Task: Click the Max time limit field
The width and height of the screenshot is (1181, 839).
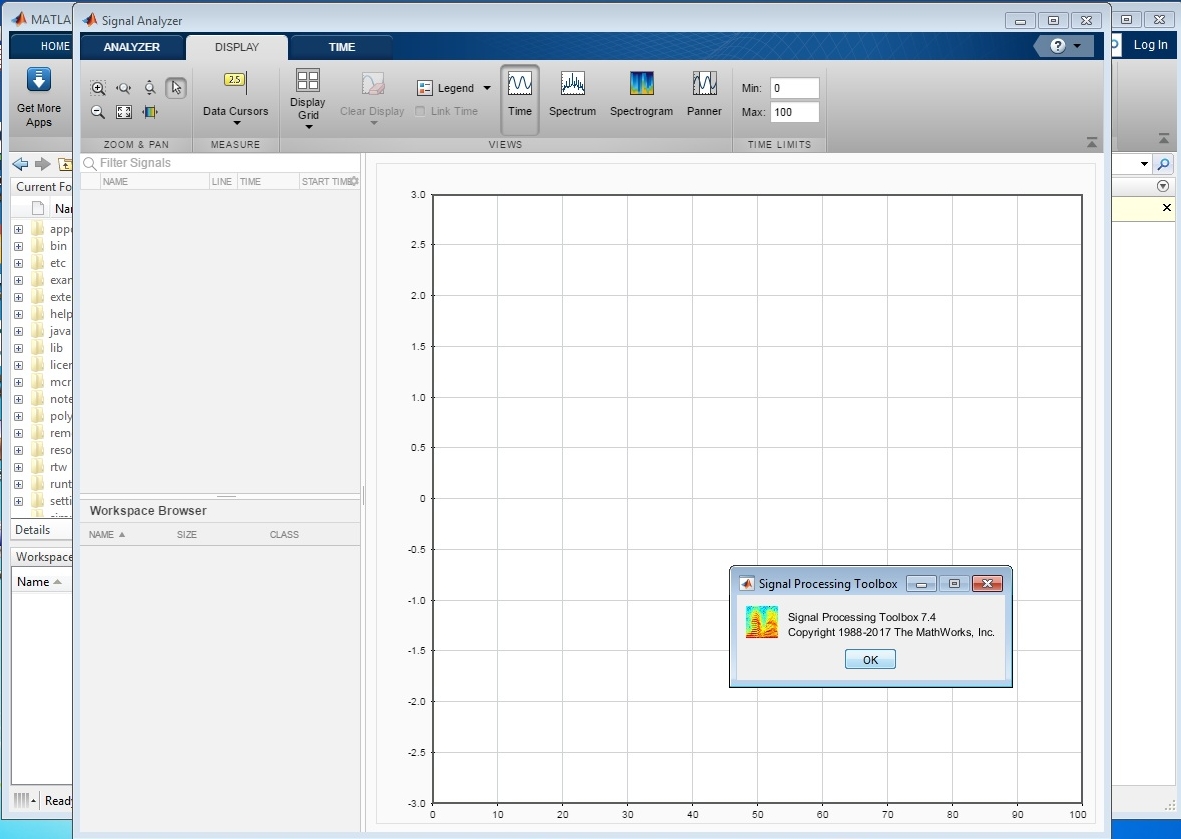Action: point(795,112)
